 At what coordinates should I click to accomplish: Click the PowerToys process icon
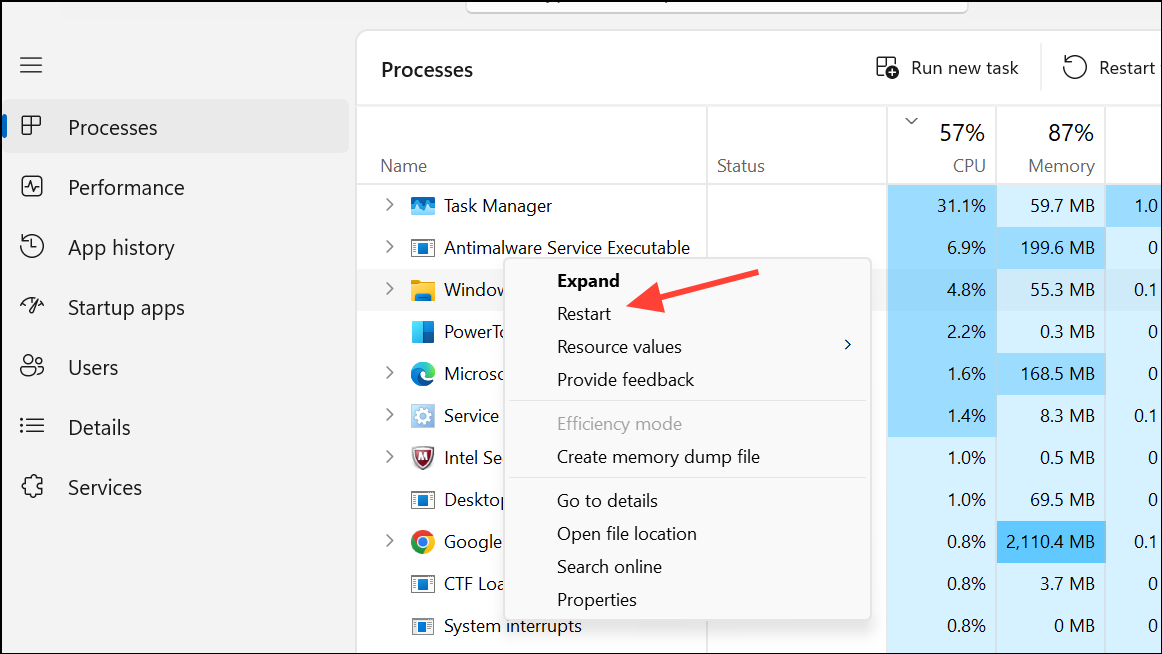coord(422,332)
